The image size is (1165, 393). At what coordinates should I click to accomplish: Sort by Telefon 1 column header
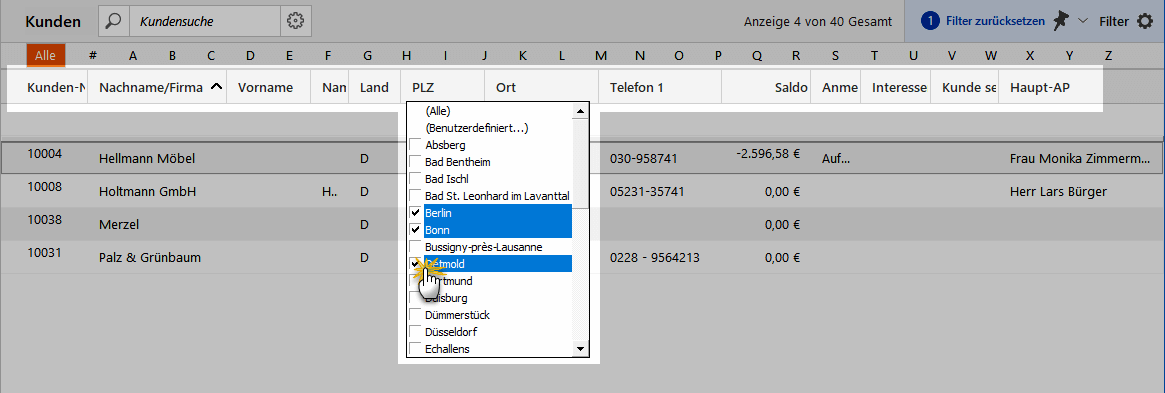(x=660, y=87)
